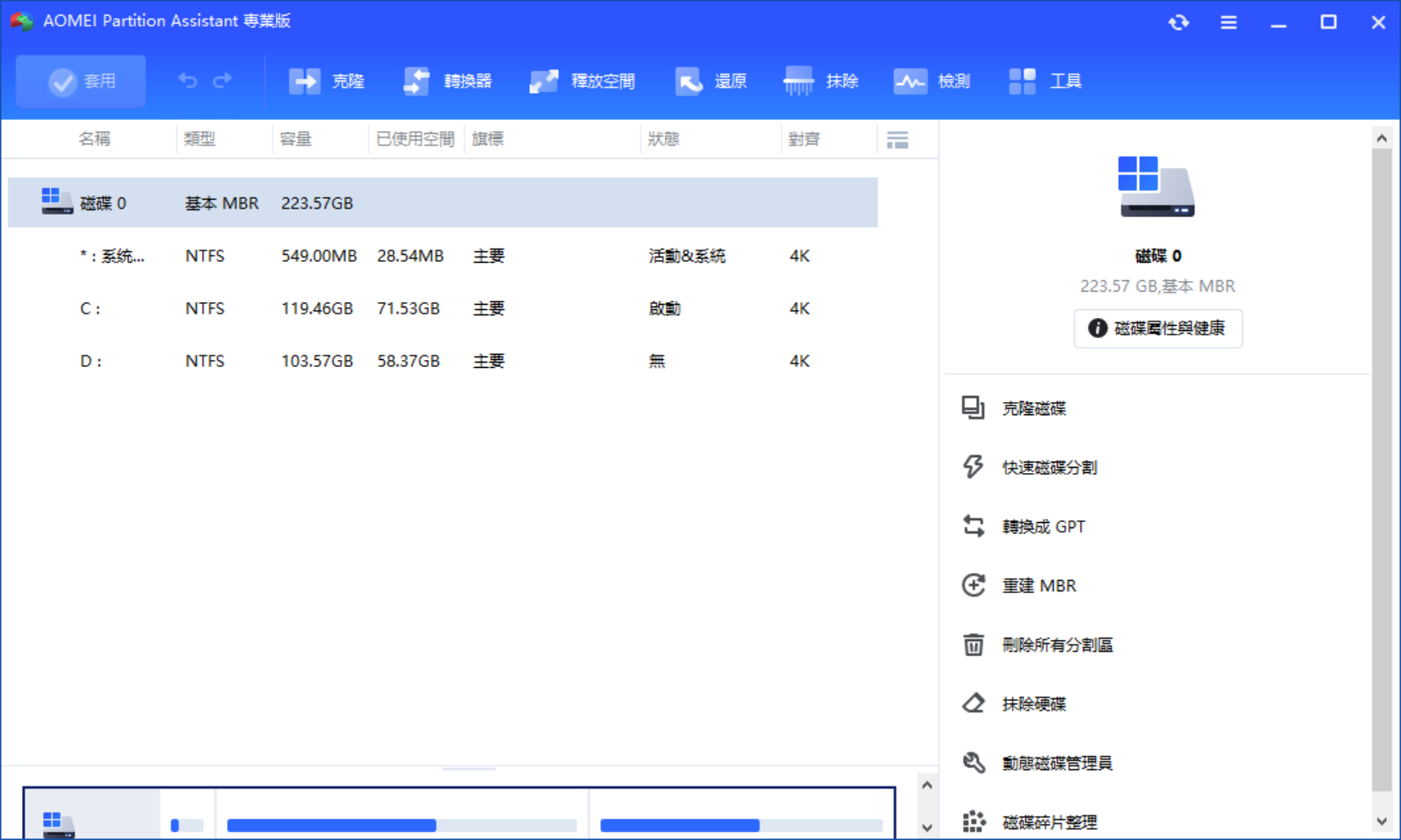Click 58.37GB used space of D:

[408, 361]
